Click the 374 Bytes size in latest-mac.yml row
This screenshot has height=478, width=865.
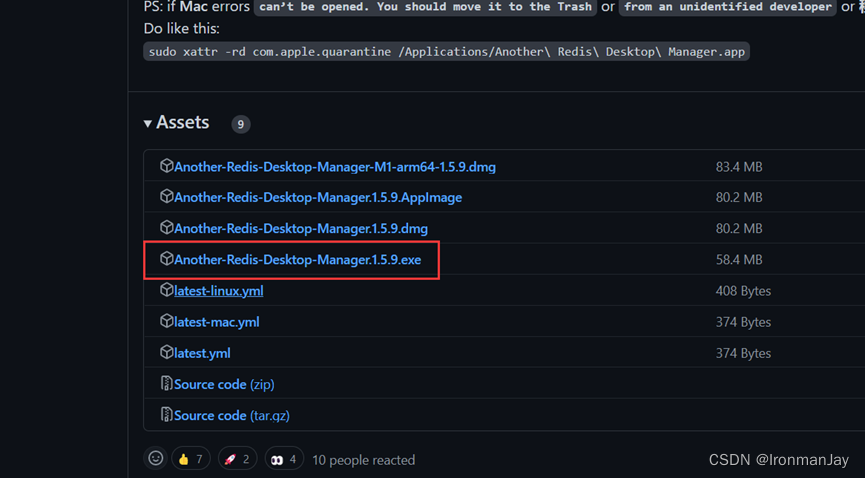743,322
